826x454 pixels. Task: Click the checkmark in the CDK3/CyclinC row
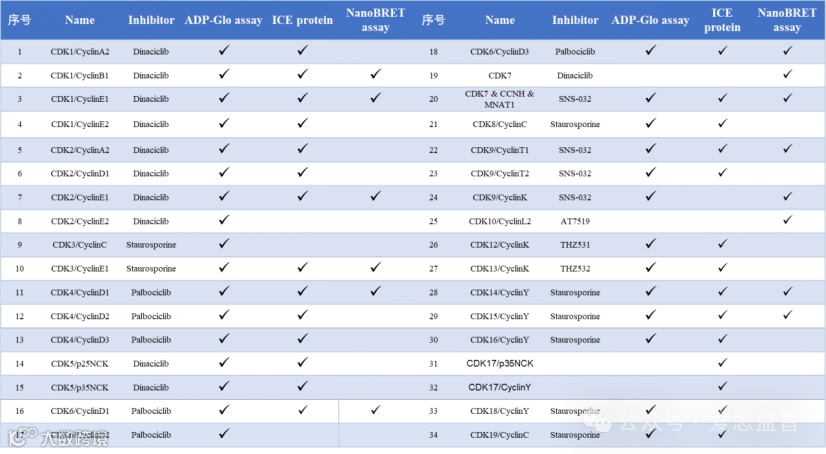224,243
